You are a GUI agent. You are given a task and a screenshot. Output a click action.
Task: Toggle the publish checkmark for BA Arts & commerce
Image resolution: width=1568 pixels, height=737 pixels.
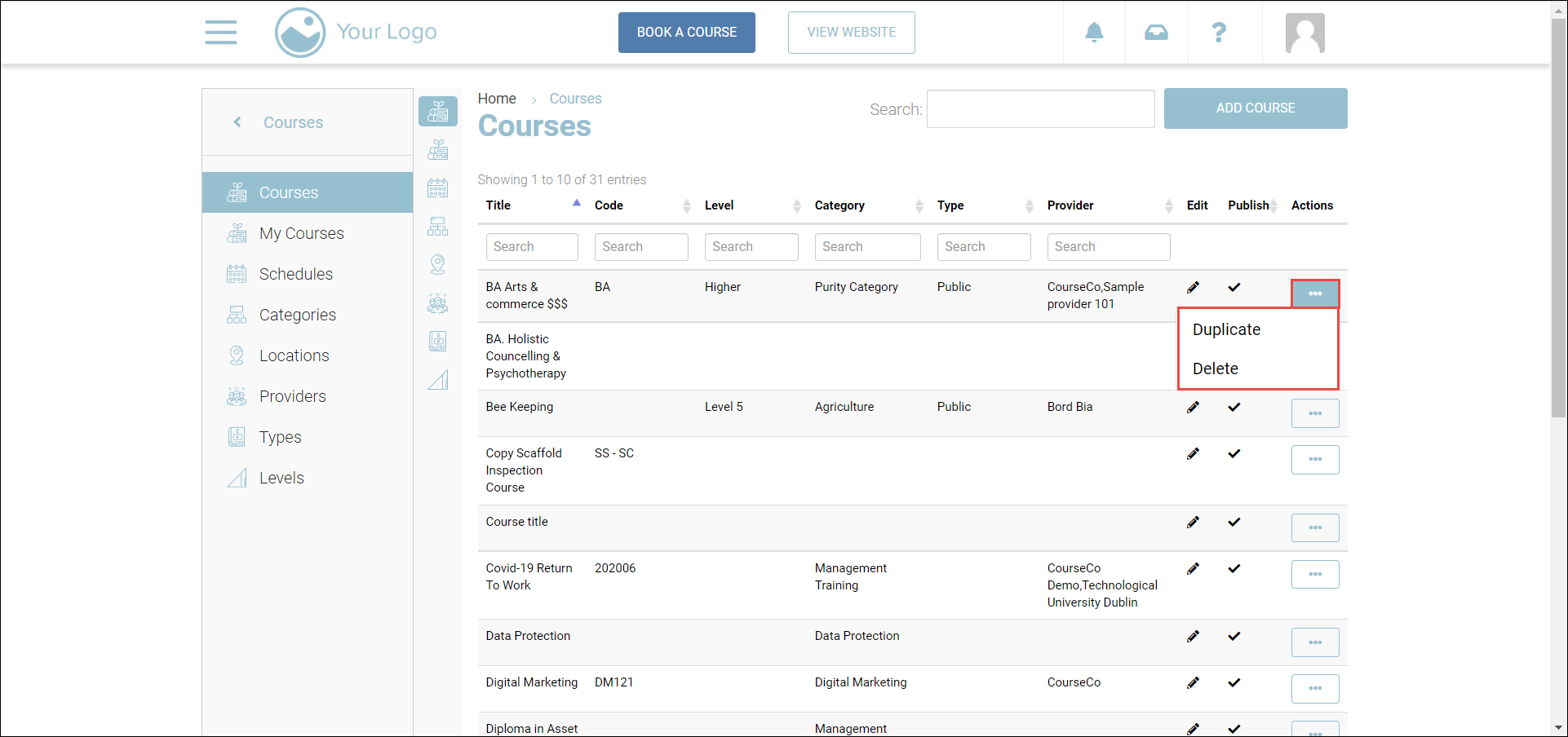coord(1234,287)
